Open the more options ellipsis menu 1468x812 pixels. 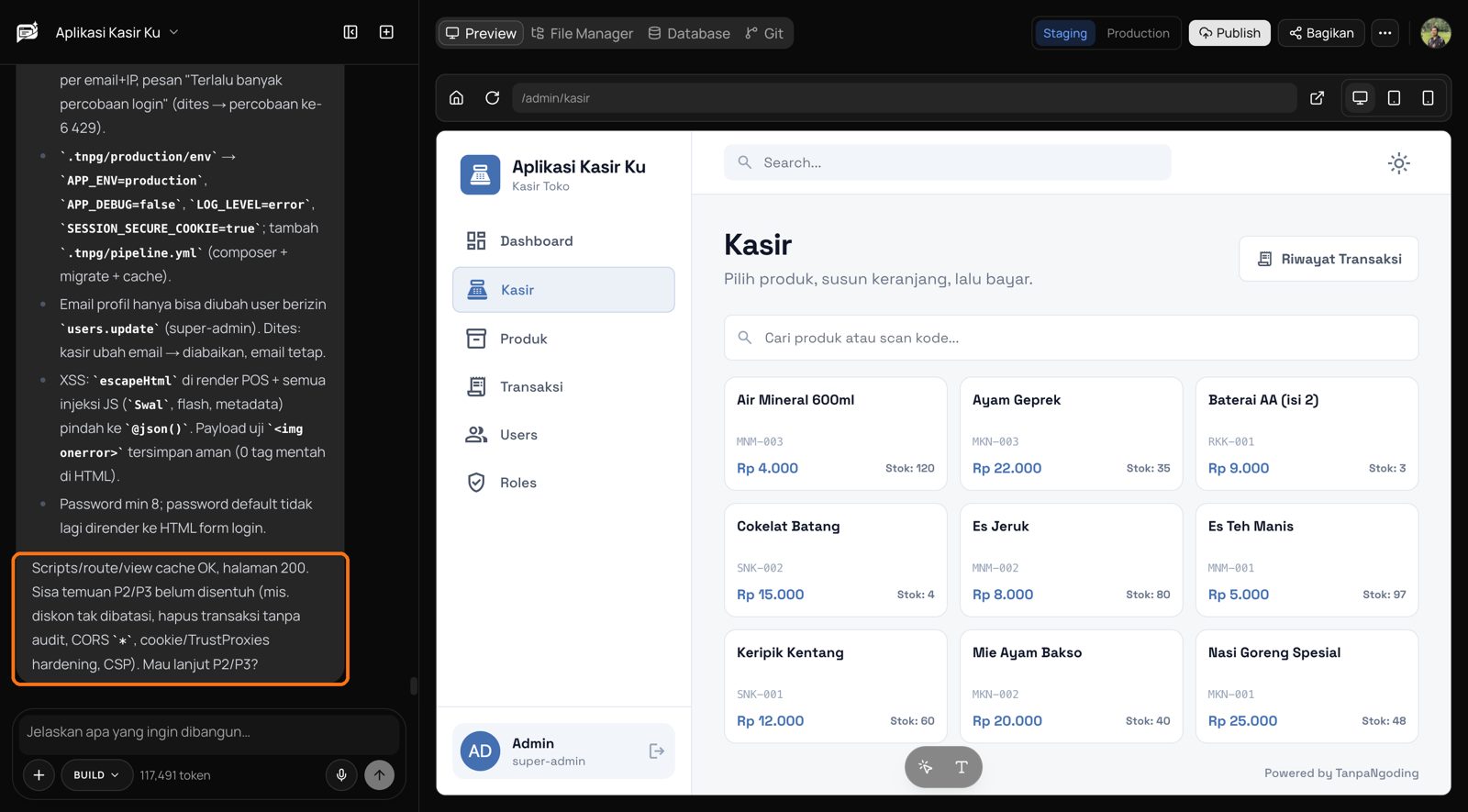pyautogui.click(x=1385, y=33)
